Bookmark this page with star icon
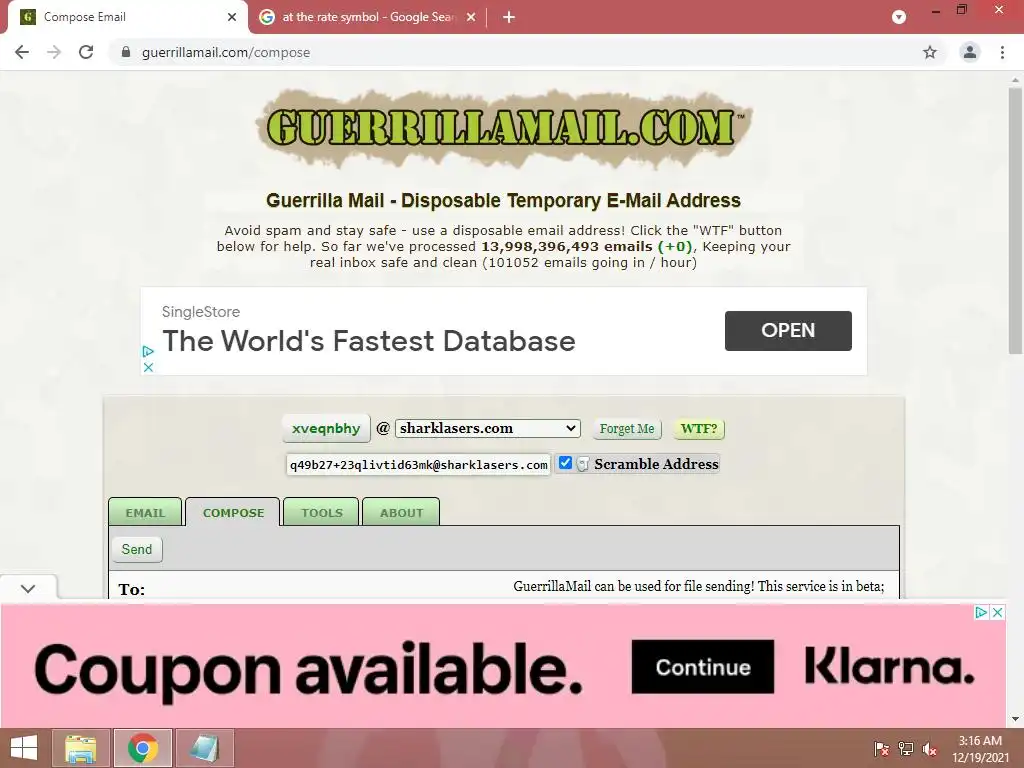The image size is (1024, 768). (930, 52)
